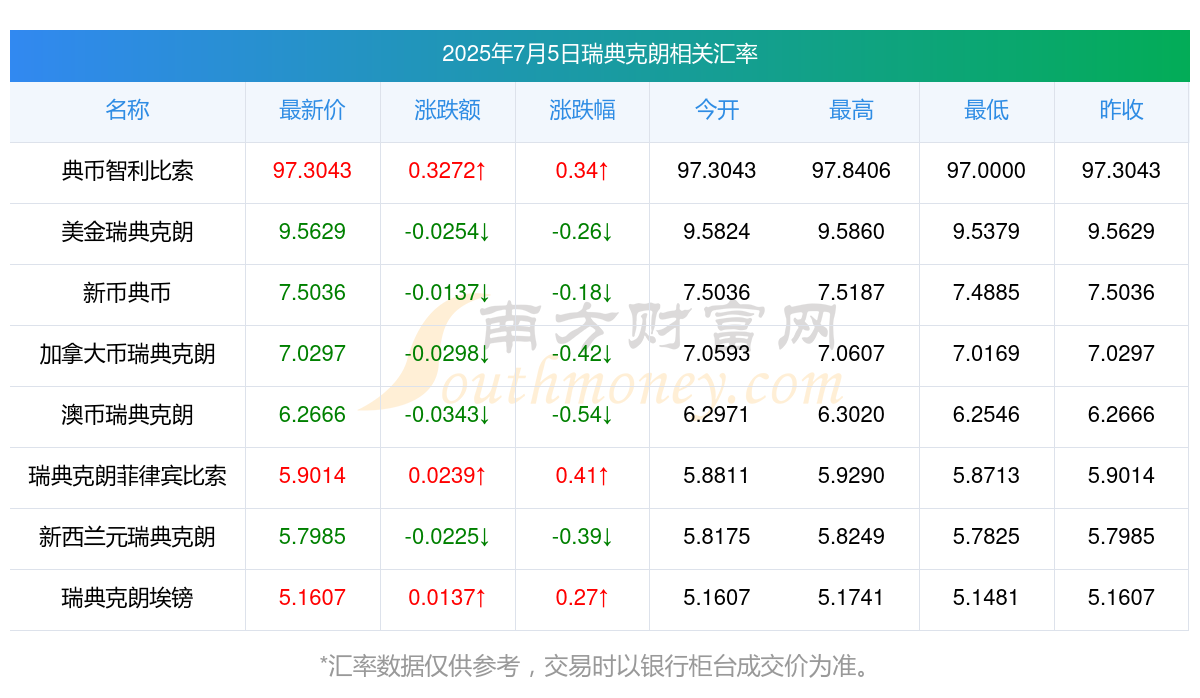Image resolution: width=1200 pixels, height=698 pixels.
Task: Click the opening value 5.8175
Action: (x=717, y=537)
